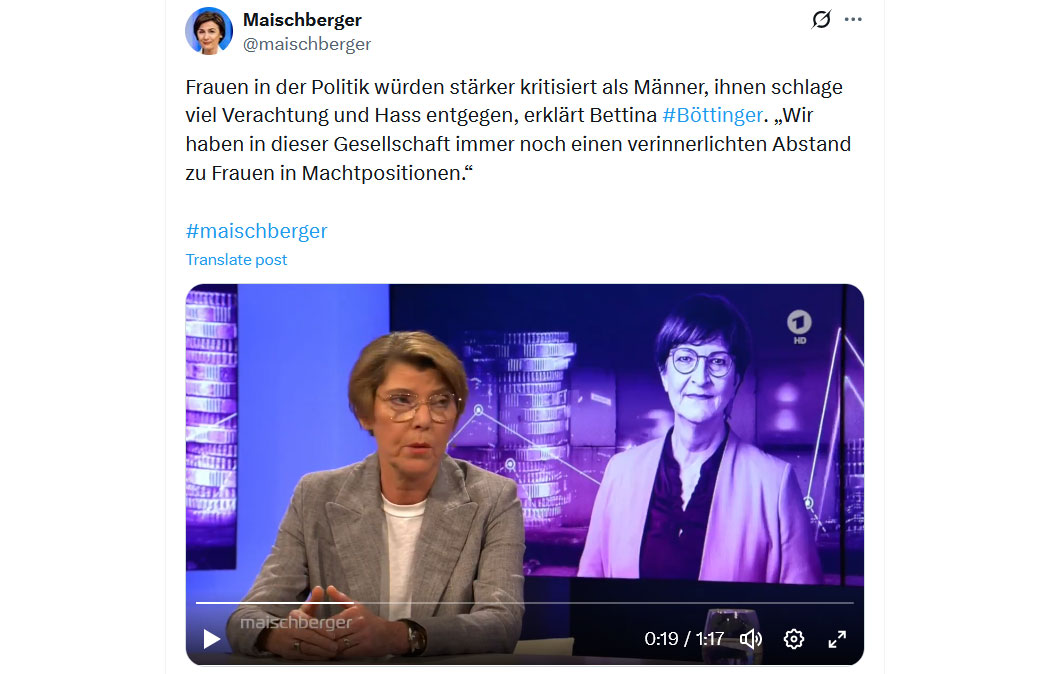1050x674 pixels.
Task: Click the played portion of video progress bar
Action: 275,603
